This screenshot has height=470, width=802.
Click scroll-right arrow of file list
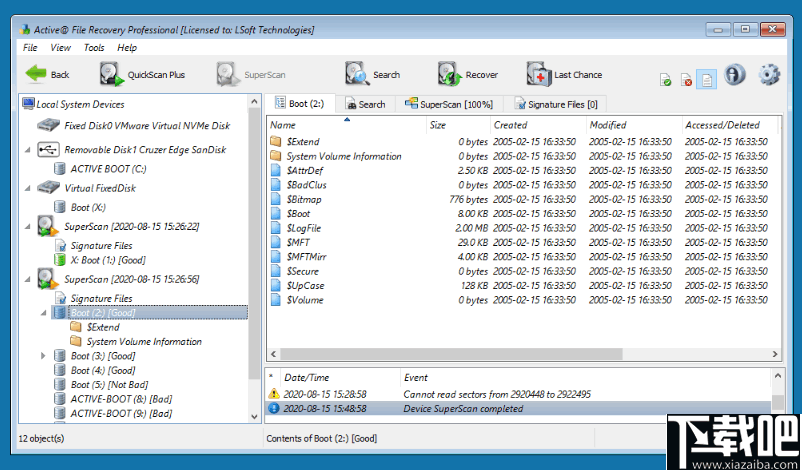click(x=775, y=354)
